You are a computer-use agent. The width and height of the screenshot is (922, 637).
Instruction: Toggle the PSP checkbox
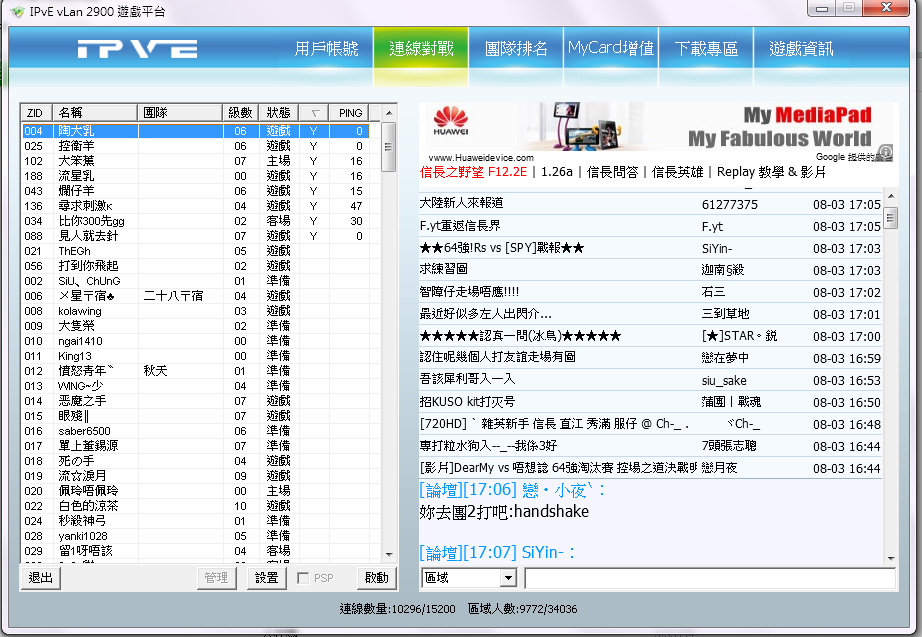[303, 578]
